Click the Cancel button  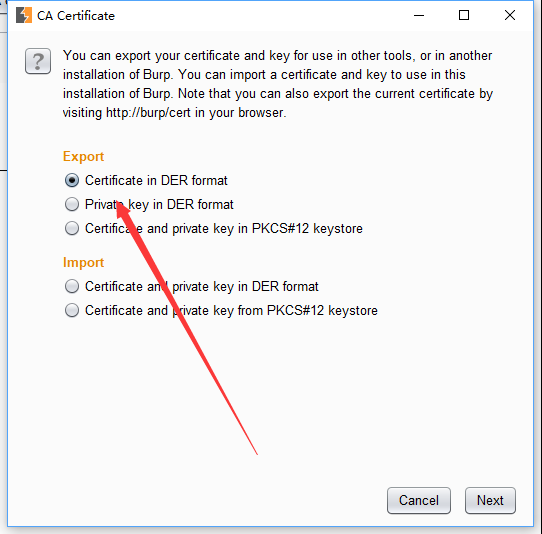[x=419, y=500]
